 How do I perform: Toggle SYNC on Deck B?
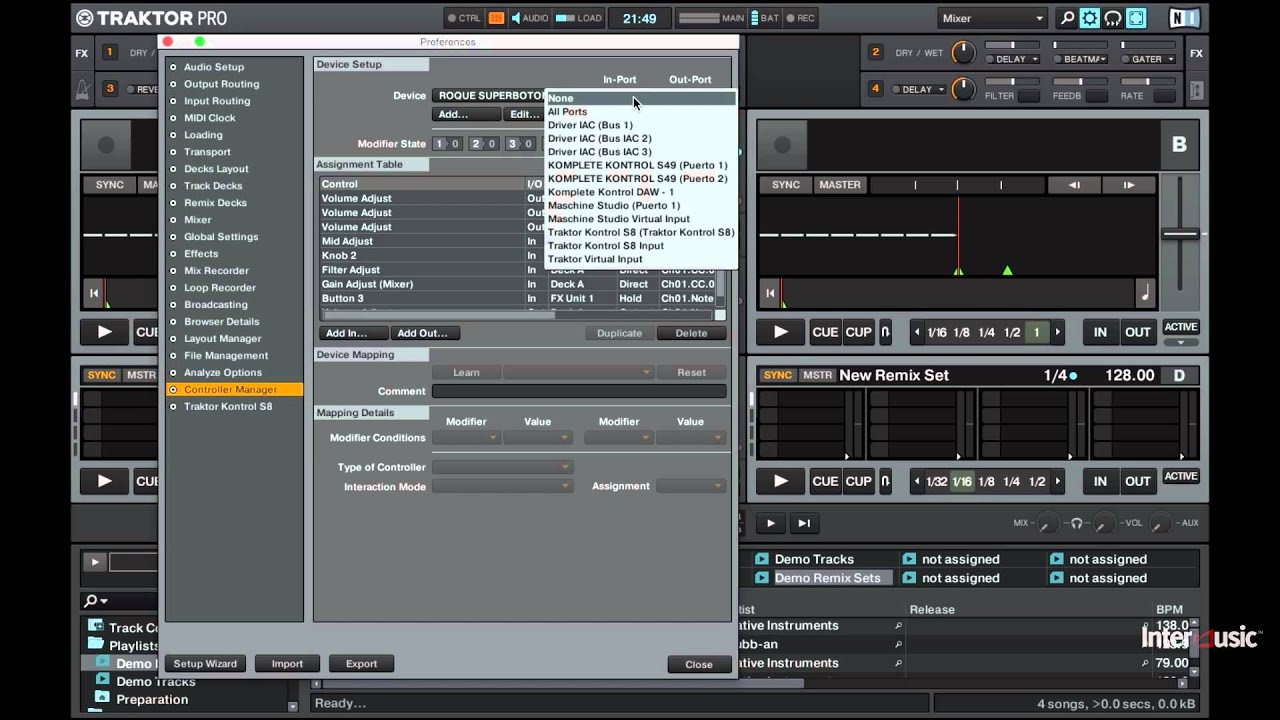(x=786, y=185)
